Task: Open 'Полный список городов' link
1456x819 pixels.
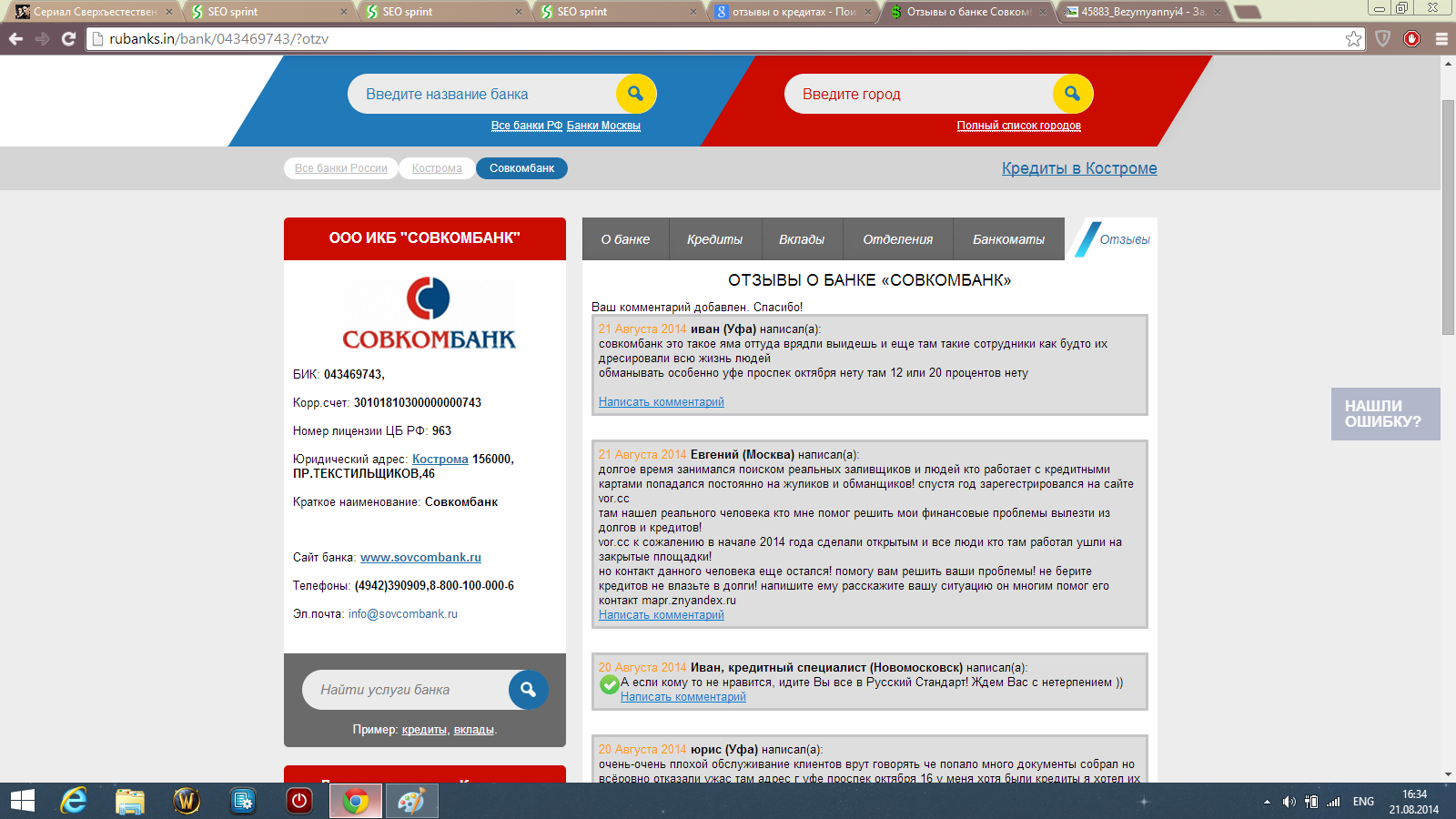Action: point(1019,126)
